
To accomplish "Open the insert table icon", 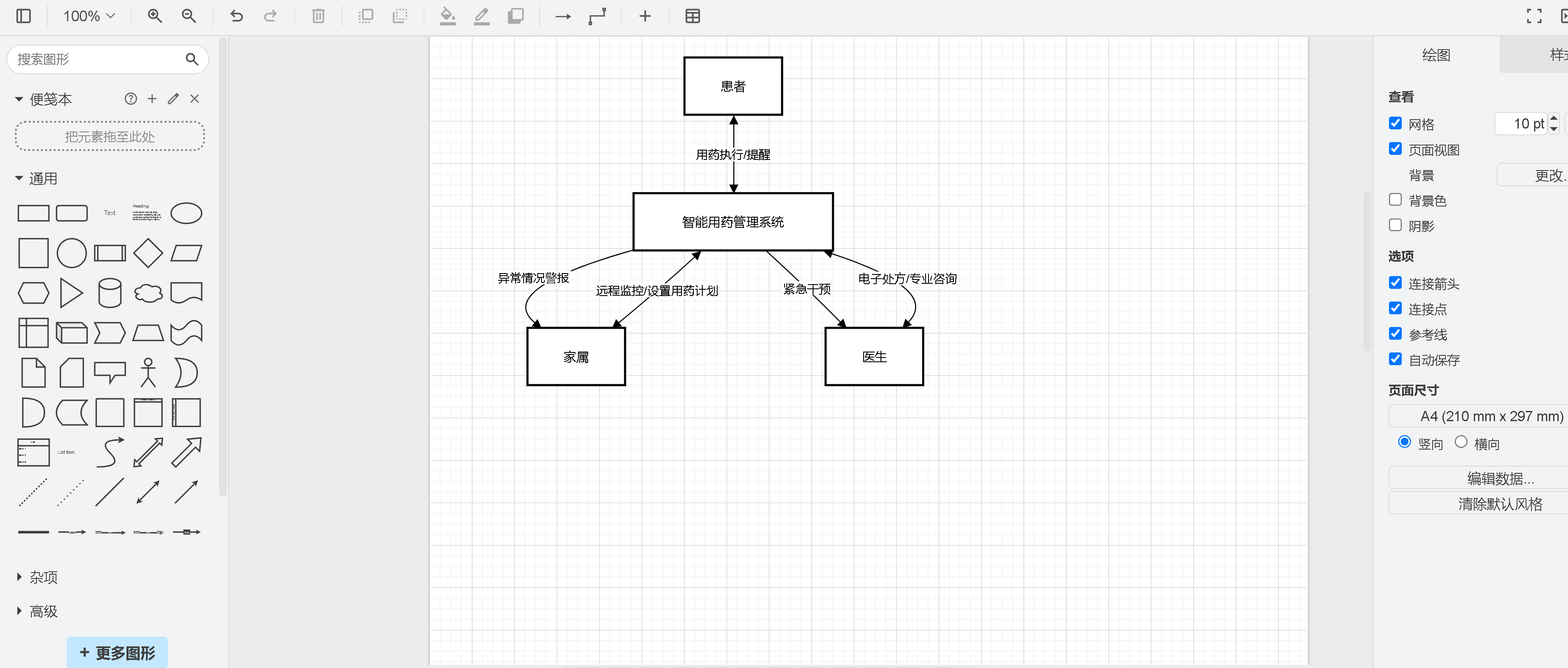I will click(x=692, y=17).
